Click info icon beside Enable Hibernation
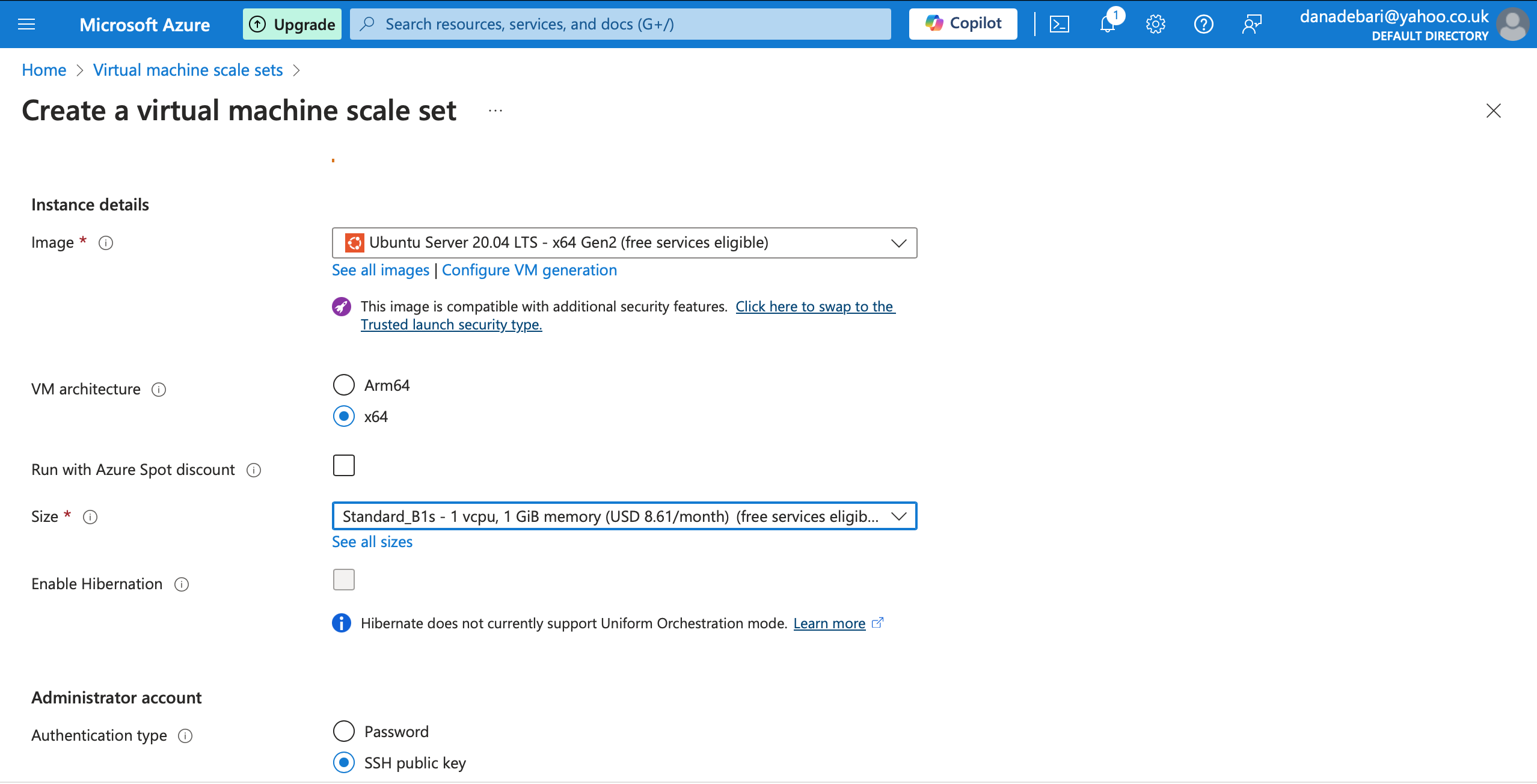 click(182, 584)
